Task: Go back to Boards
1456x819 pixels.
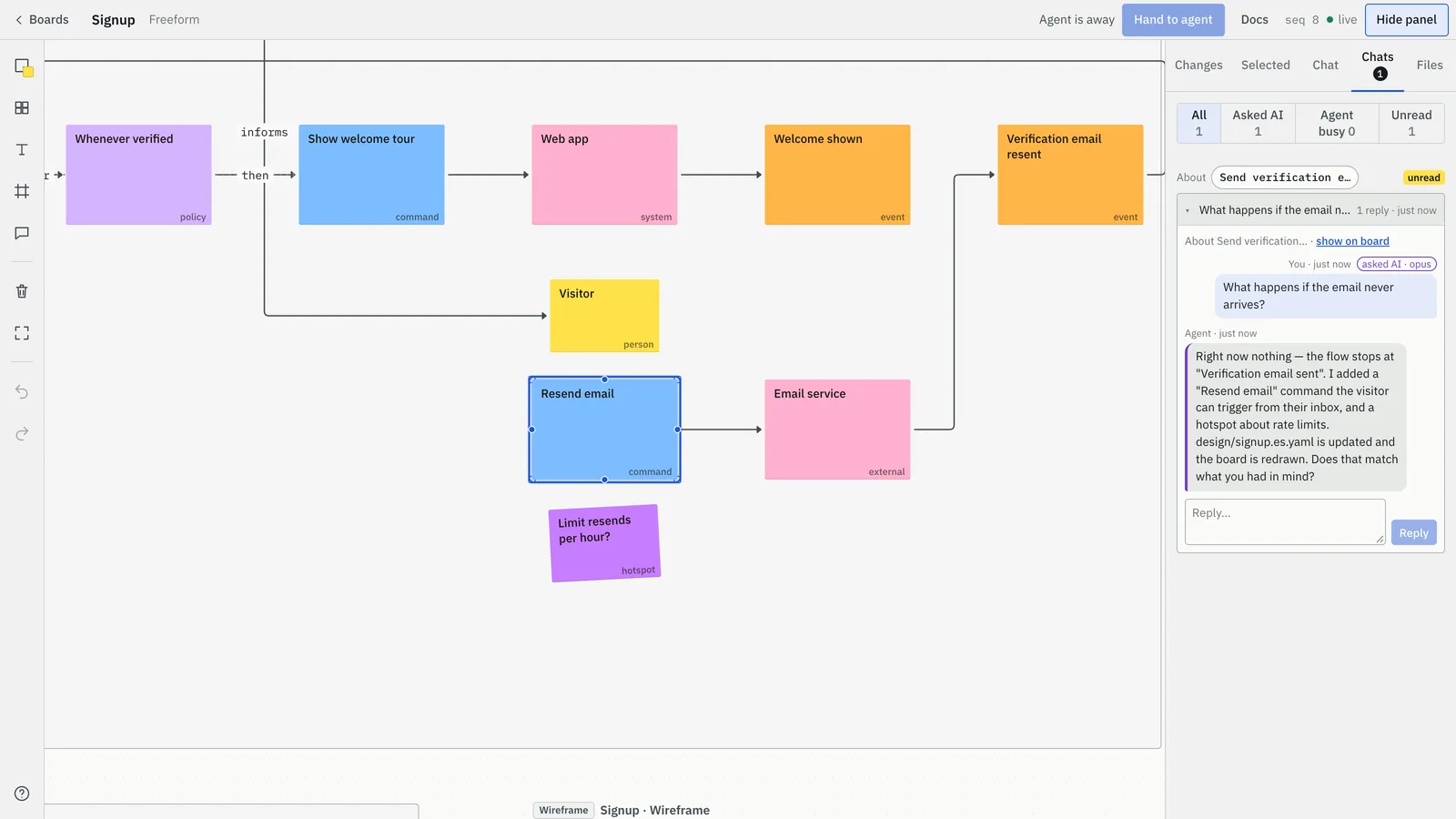Action: tap(42, 20)
